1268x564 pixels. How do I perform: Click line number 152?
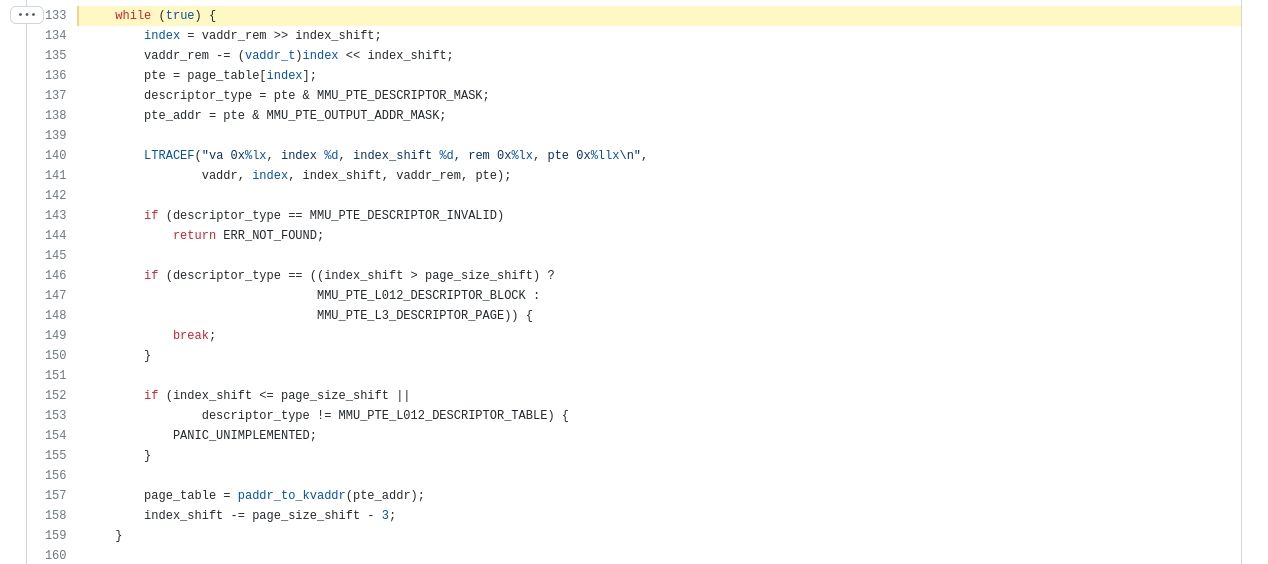coord(56,396)
